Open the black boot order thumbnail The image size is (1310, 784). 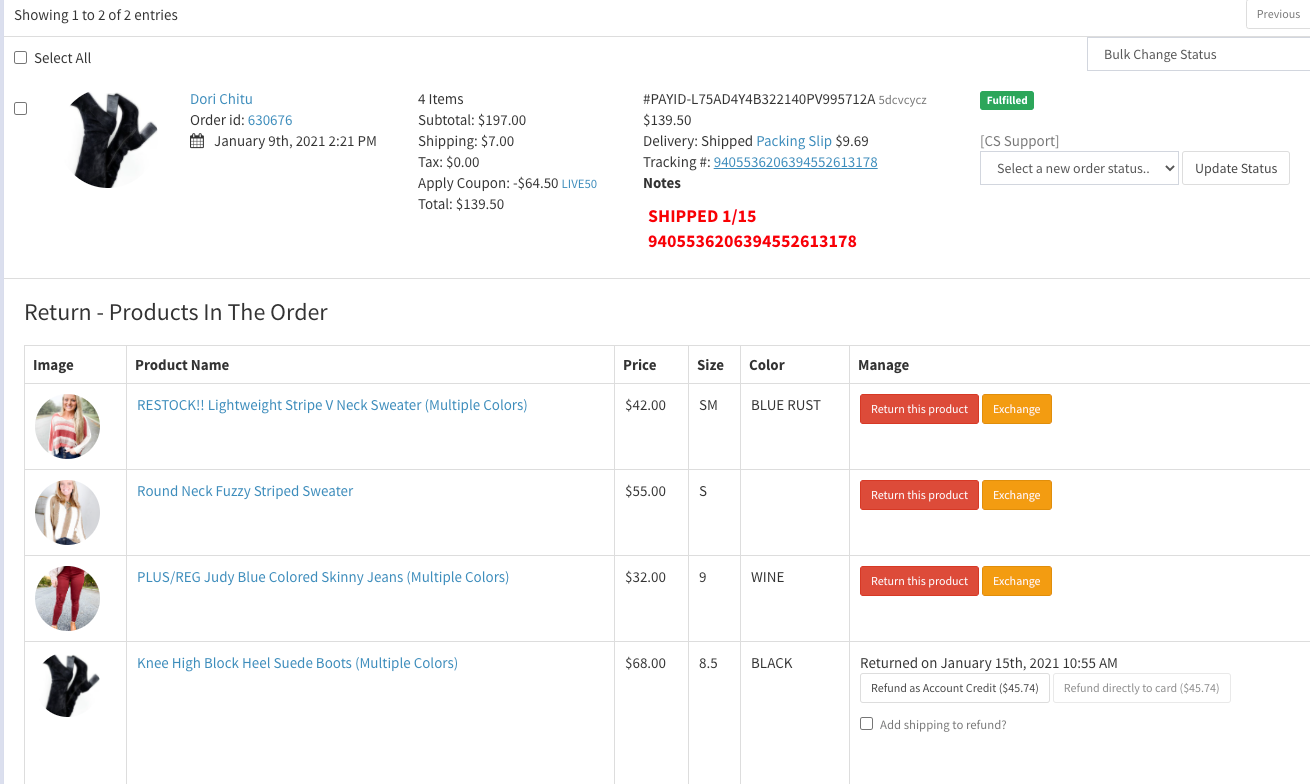click(x=114, y=139)
